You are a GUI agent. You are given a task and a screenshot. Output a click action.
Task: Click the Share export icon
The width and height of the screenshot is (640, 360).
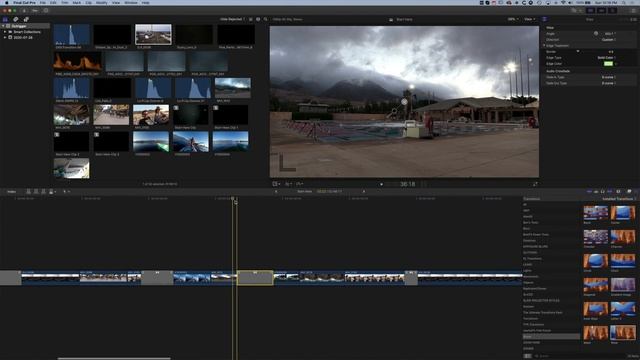634,11
